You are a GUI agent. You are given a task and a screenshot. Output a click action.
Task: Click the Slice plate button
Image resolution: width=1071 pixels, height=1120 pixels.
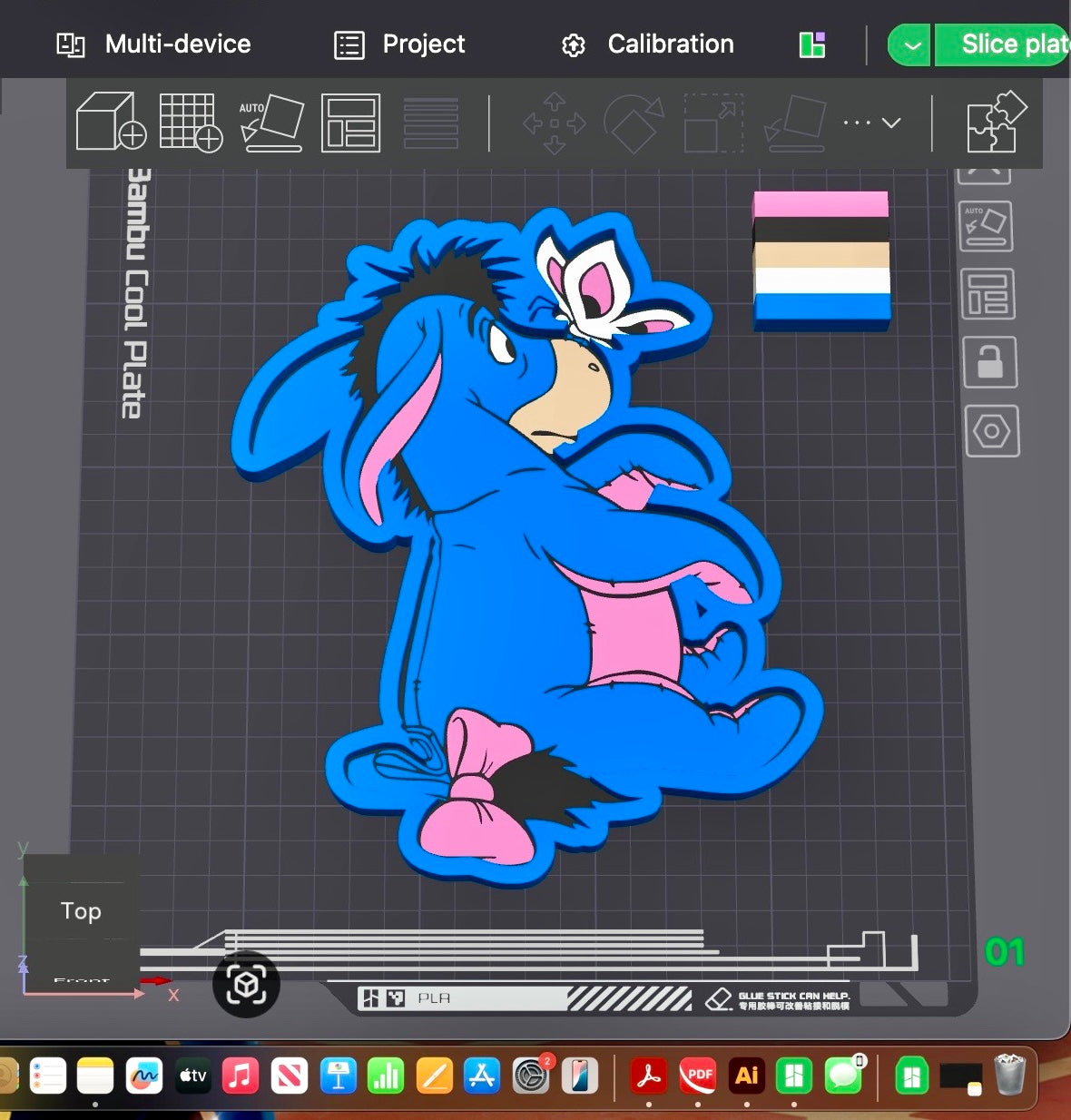1003,44
